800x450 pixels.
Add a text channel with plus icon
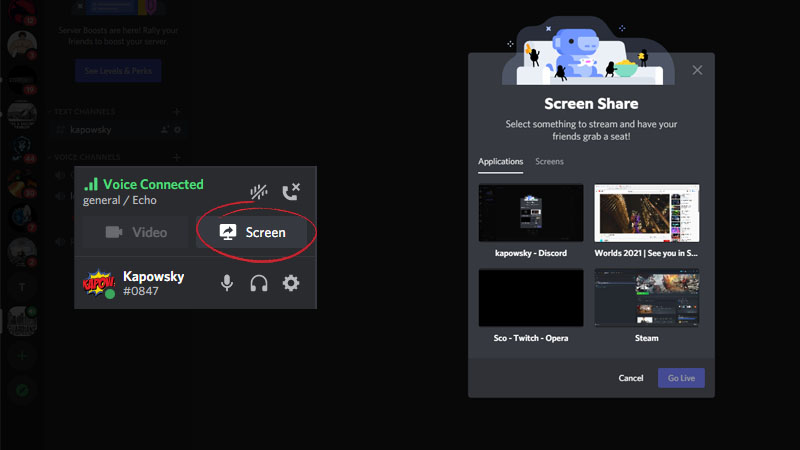(177, 112)
